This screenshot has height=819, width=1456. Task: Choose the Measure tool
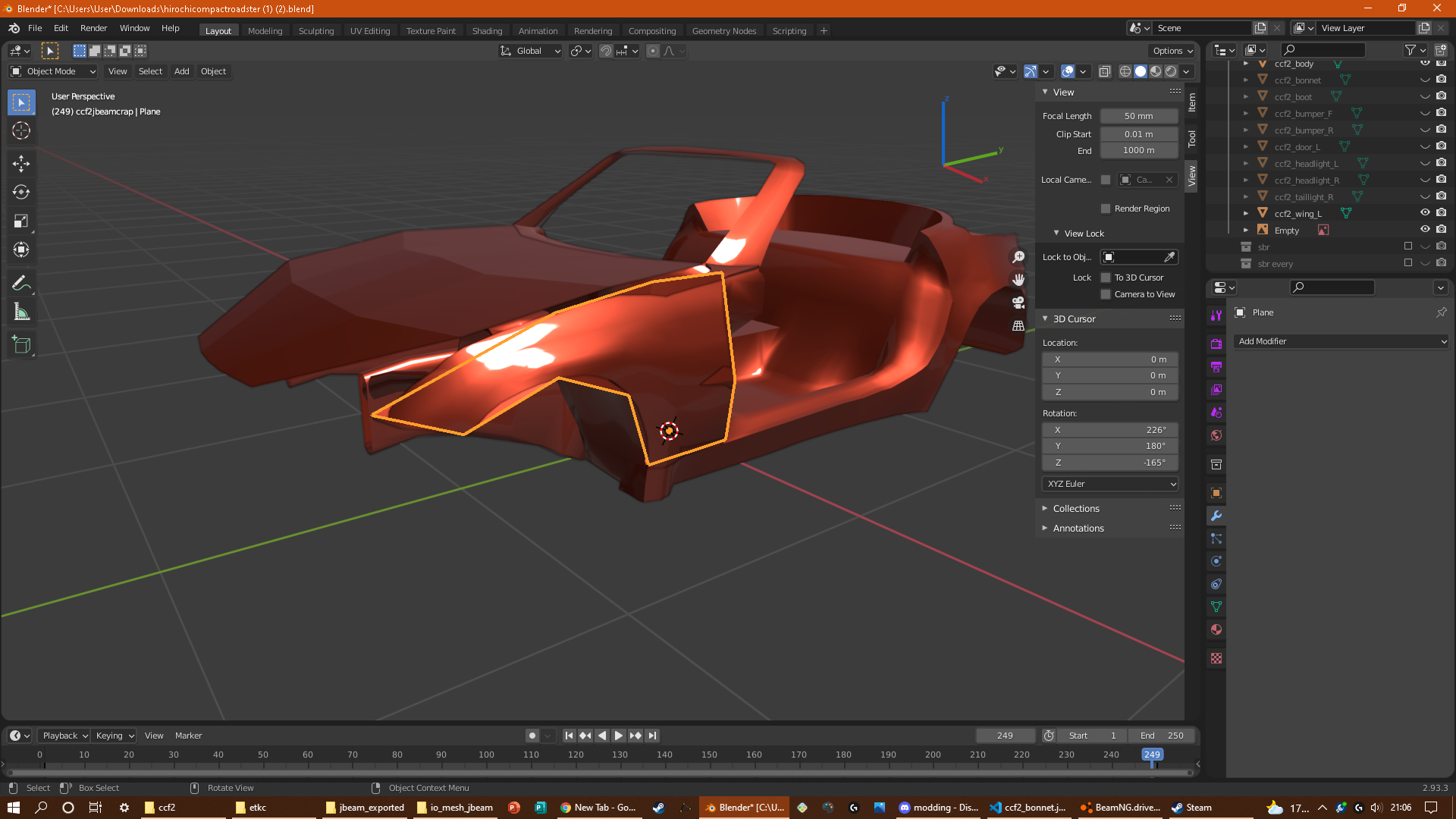pos(21,312)
